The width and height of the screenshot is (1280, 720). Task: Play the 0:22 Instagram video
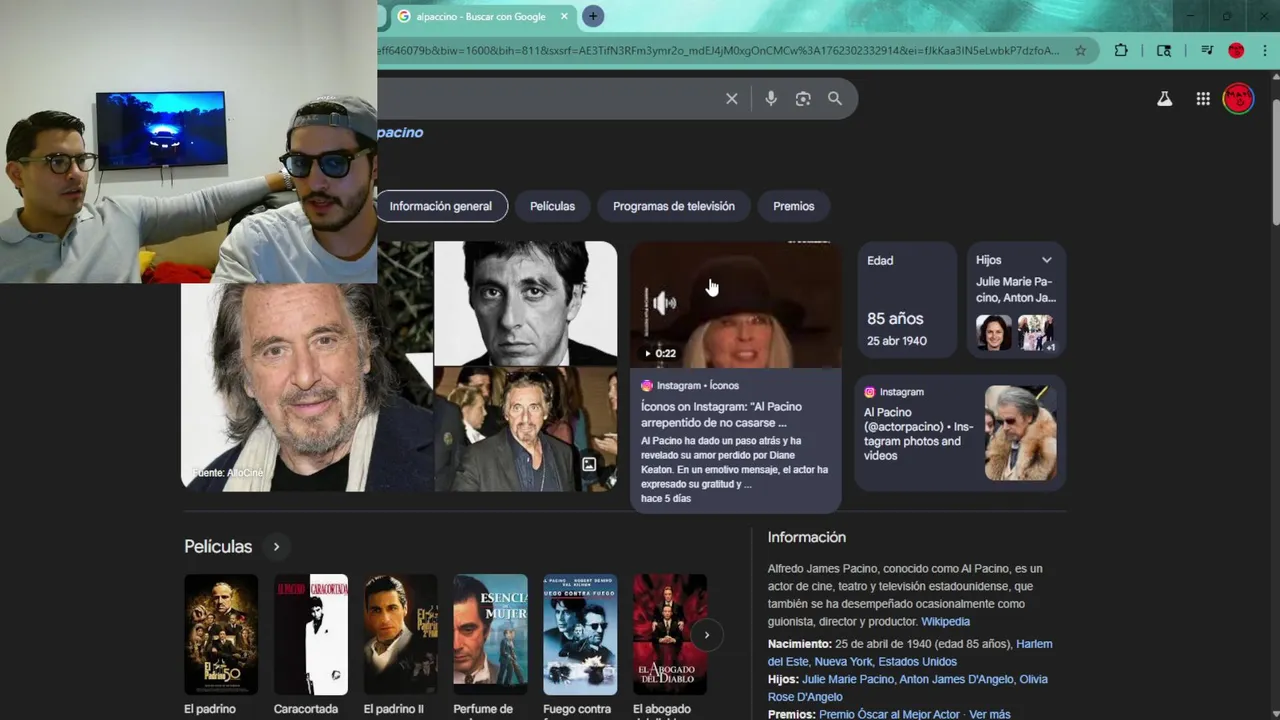[660, 353]
